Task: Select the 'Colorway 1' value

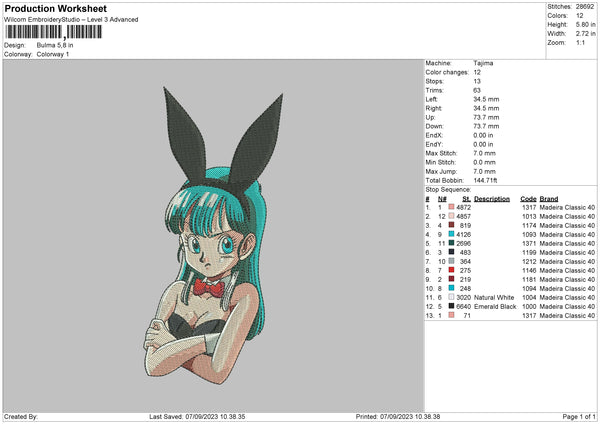Action: pyautogui.click(x=53, y=54)
